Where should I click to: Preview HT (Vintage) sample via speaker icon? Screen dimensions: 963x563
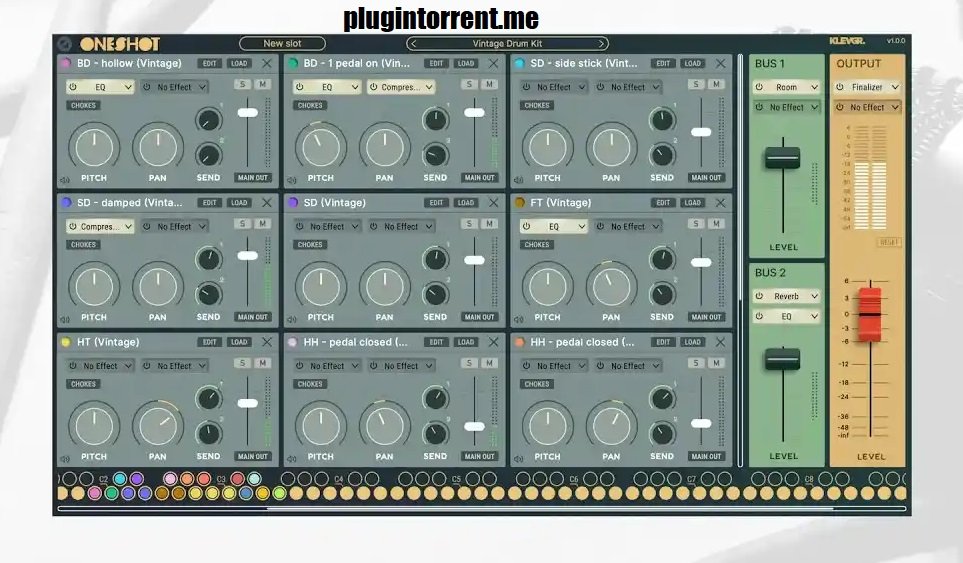click(x=64, y=459)
